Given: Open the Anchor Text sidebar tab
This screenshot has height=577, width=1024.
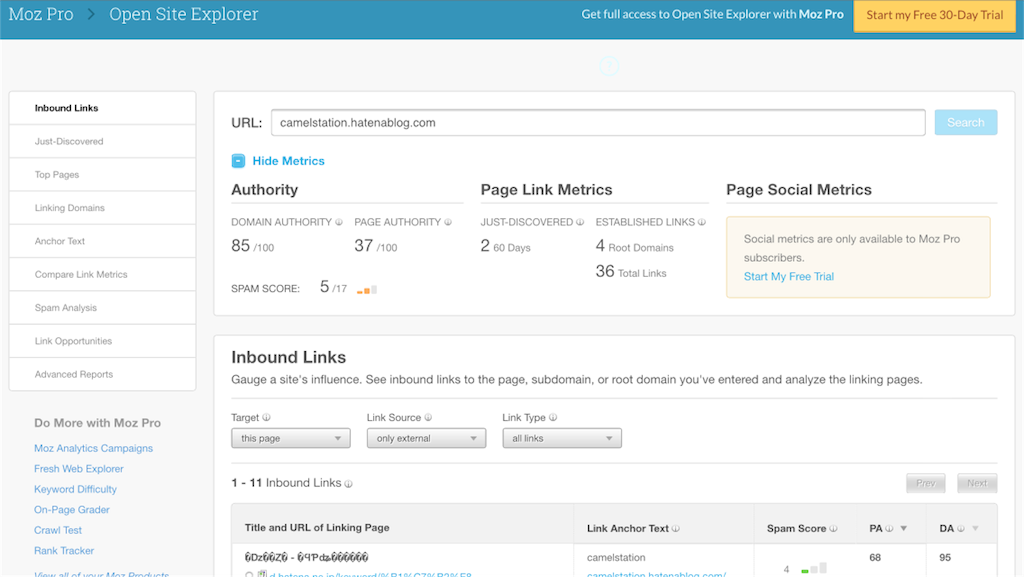Looking at the screenshot, I should click(x=103, y=241).
